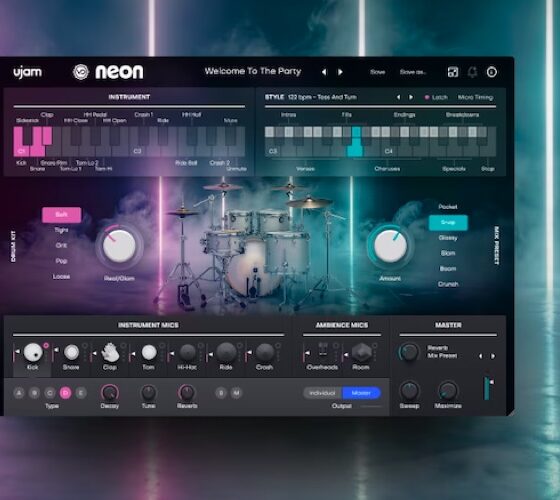Select previous Style arrow
This screenshot has height=500, width=560.
(398, 97)
